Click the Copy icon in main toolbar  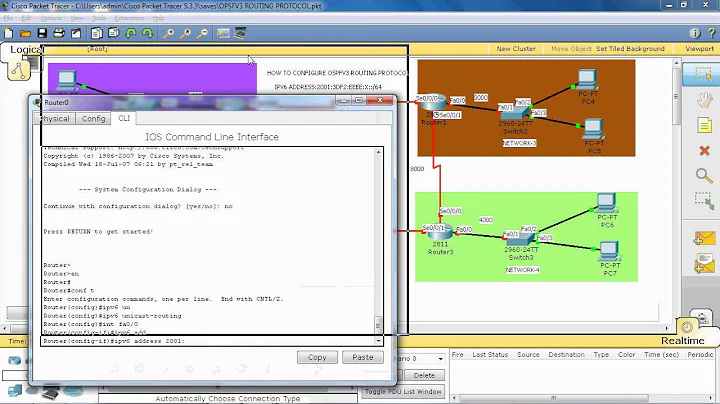96,33
